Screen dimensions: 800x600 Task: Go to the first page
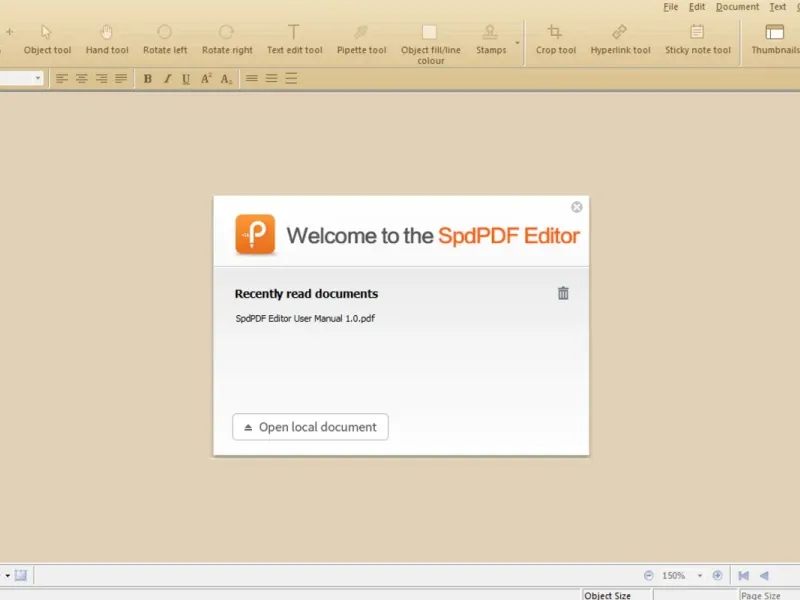click(743, 576)
